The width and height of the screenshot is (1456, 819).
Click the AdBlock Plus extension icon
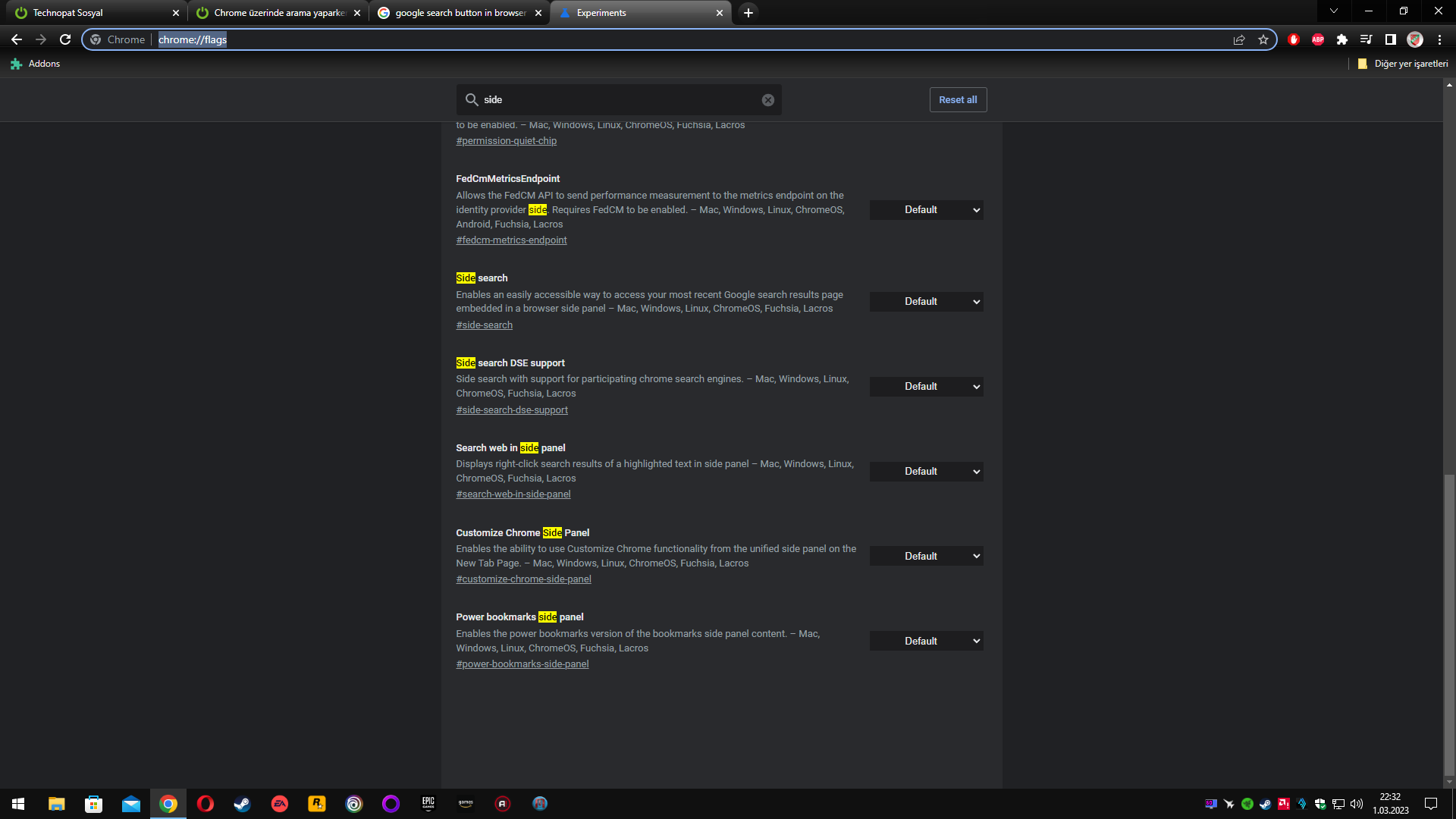coord(1318,39)
